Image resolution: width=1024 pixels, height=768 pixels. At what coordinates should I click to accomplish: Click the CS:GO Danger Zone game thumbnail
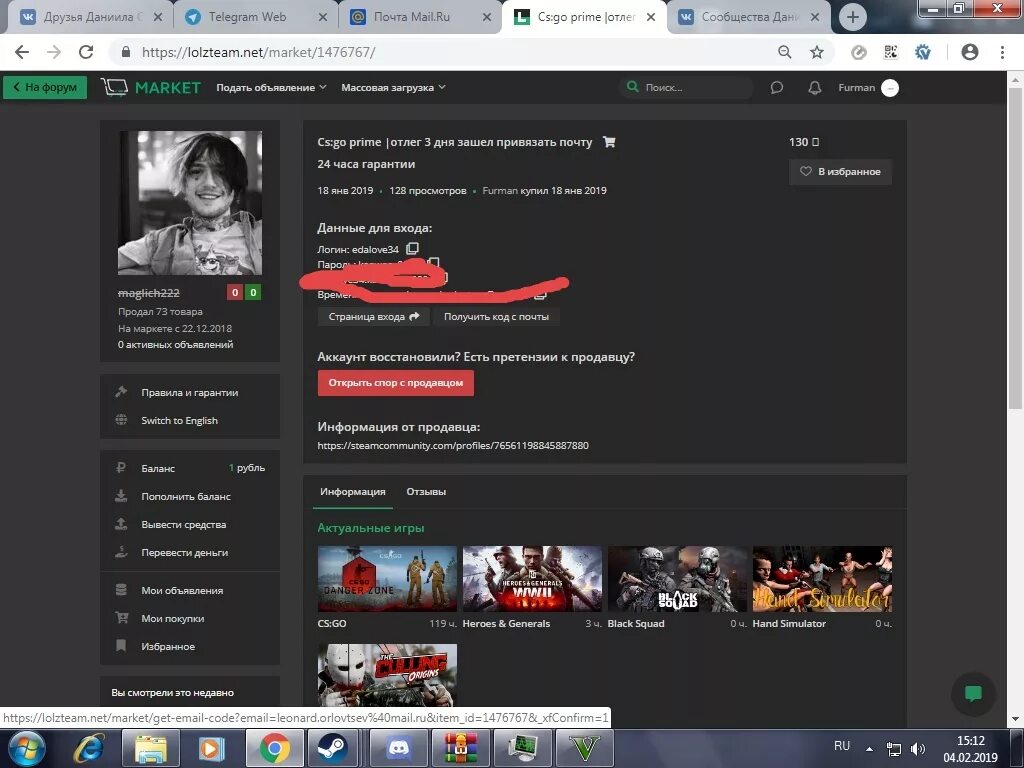387,579
